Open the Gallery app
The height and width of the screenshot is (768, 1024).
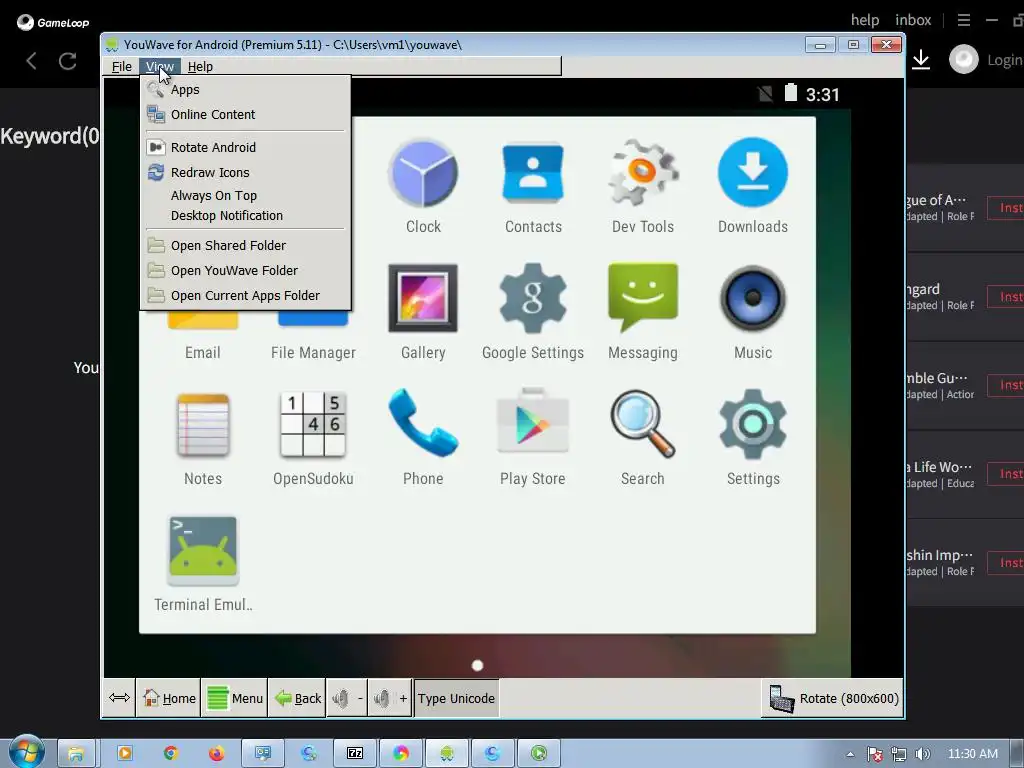click(423, 298)
